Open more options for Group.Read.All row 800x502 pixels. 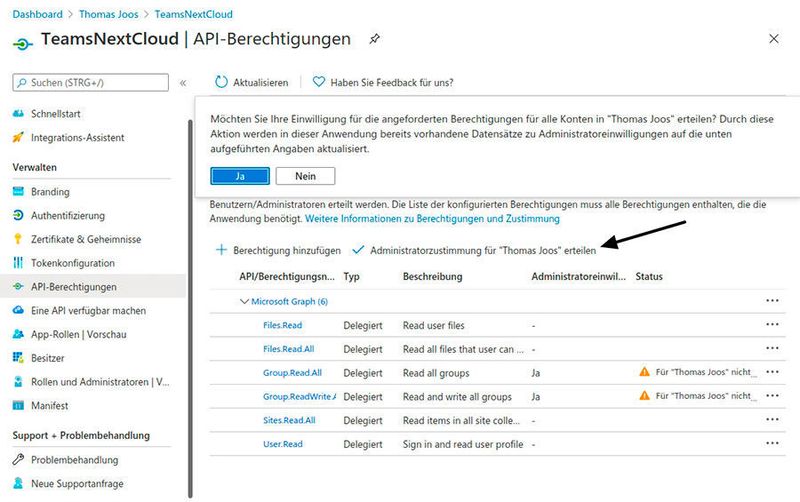(772, 372)
